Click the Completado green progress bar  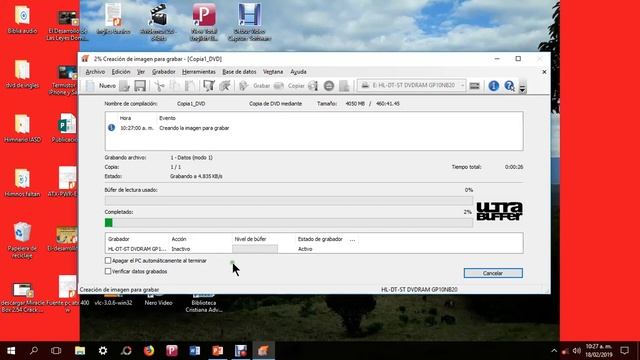(289, 222)
